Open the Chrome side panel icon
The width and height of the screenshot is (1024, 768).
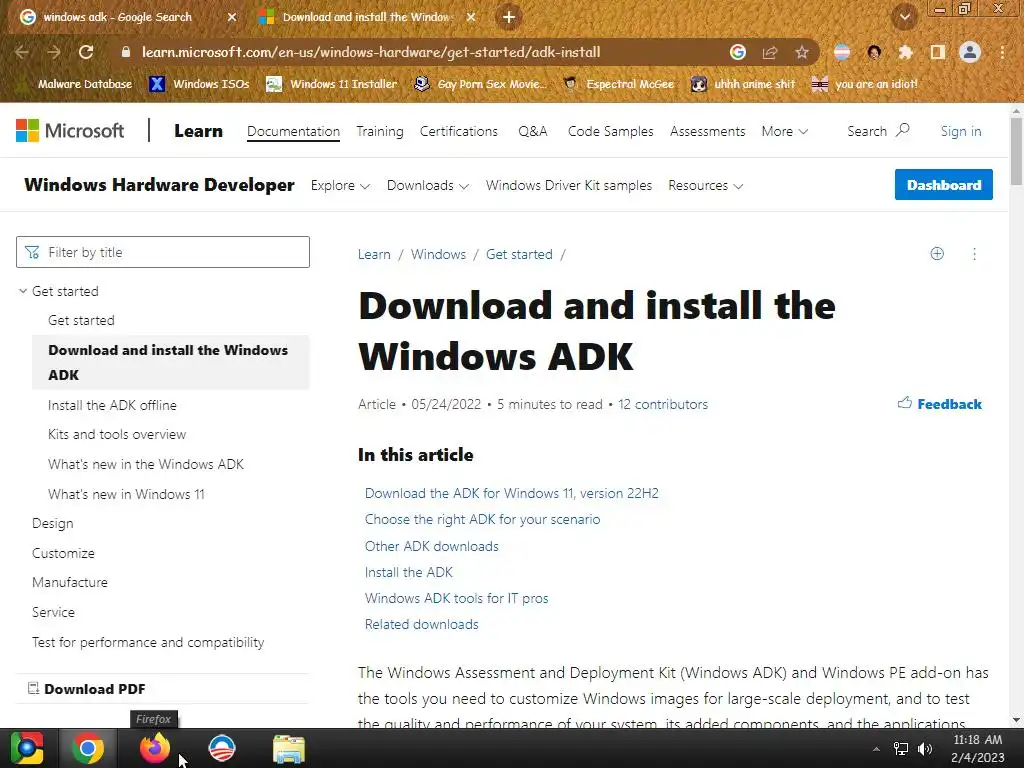[938, 52]
